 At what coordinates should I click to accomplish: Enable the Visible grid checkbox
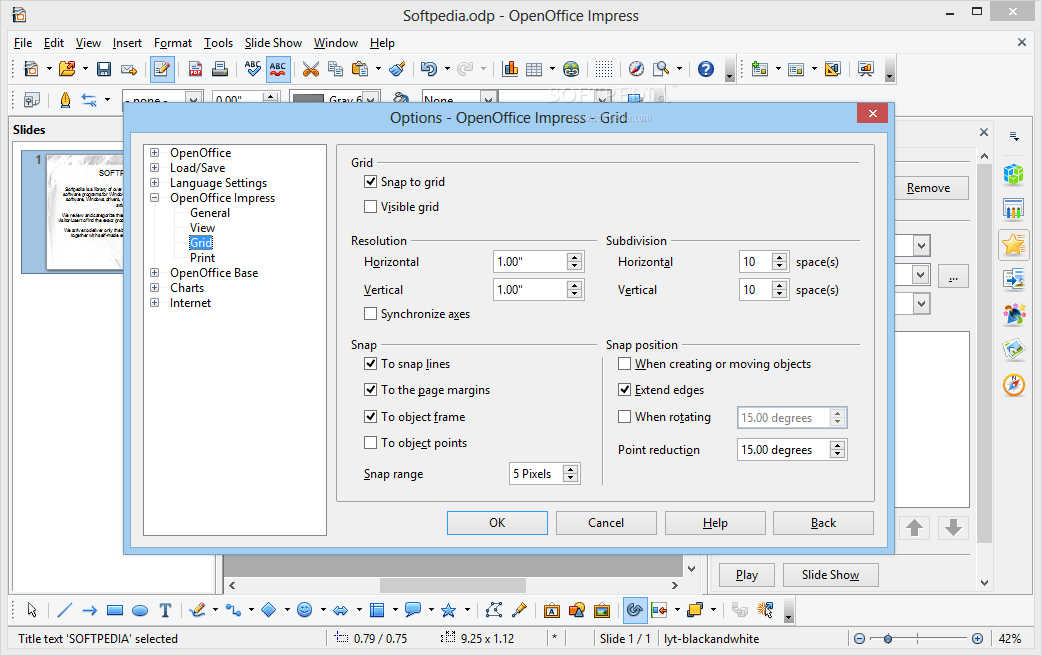[371, 207]
